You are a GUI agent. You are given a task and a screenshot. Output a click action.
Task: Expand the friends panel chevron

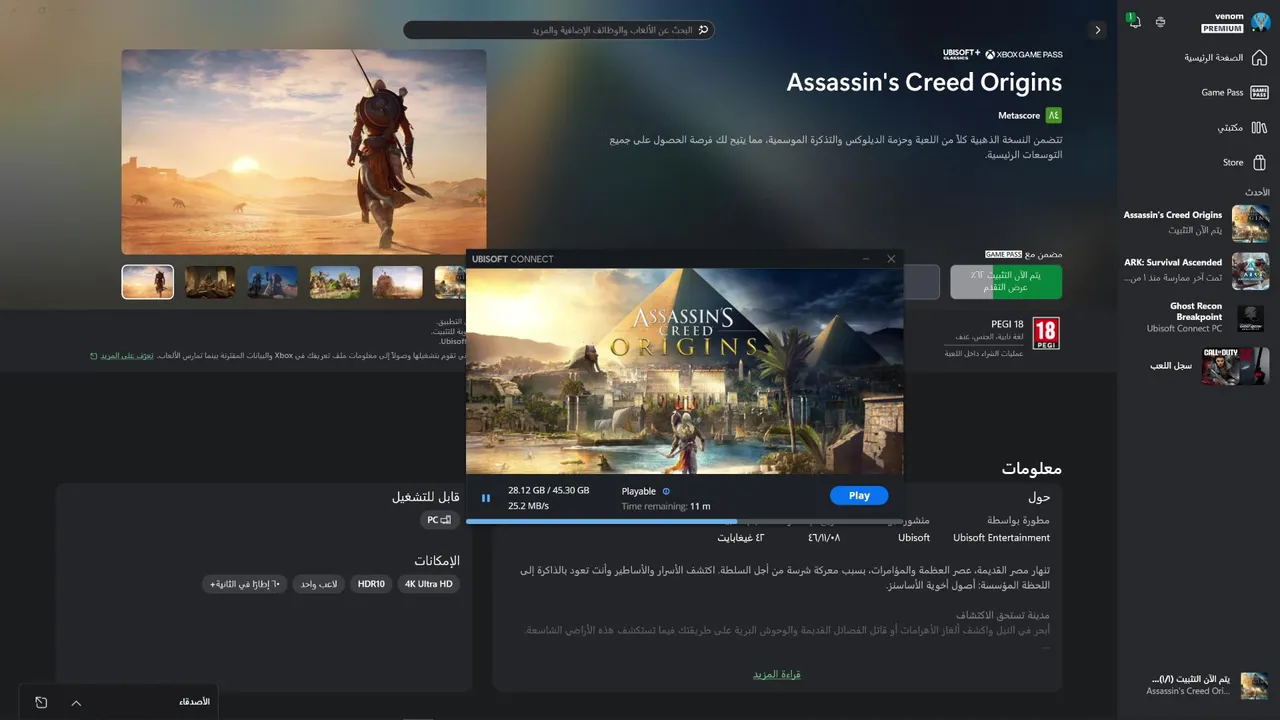[x=76, y=702]
